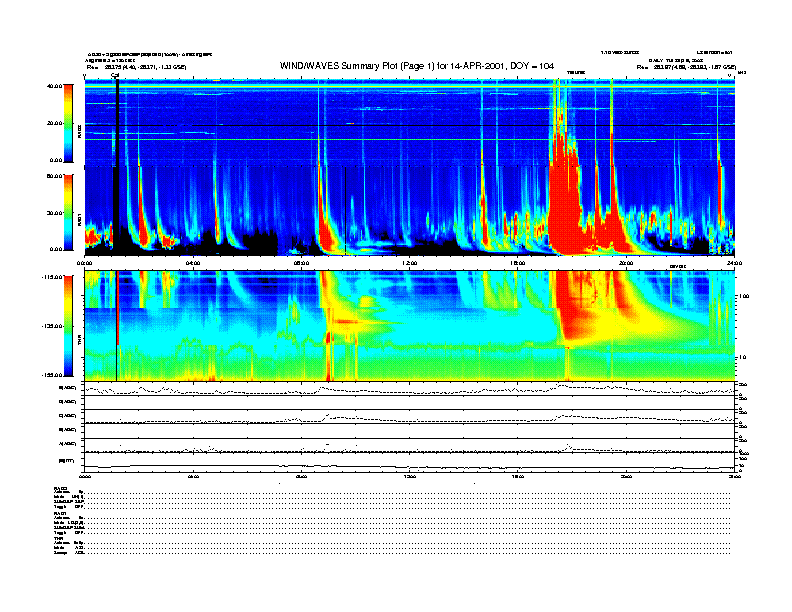Click the top line plot trace panel
Screen dimensions: 792x612
(410, 389)
